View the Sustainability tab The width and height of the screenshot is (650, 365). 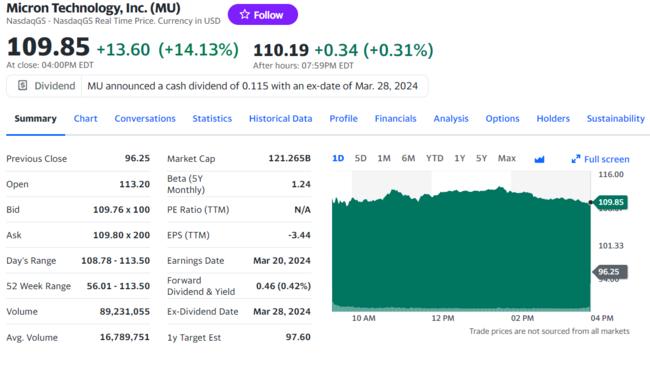pyautogui.click(x=616, y=119)
